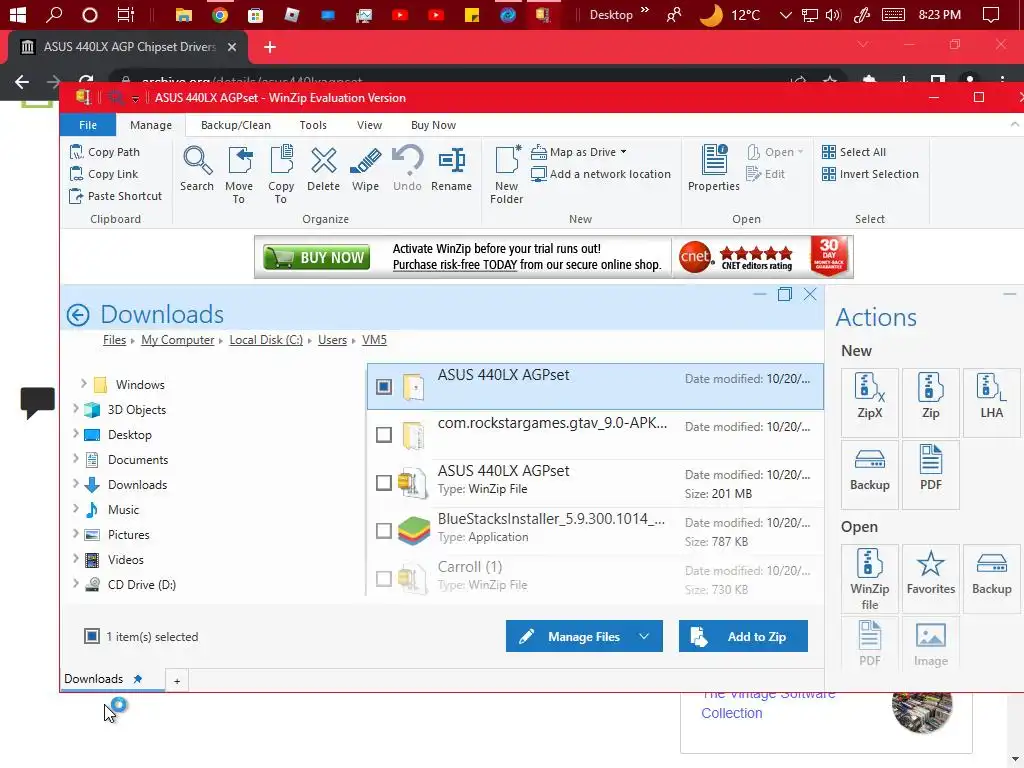
Task: Expand the Documents tree node
Action: (76, 459)
